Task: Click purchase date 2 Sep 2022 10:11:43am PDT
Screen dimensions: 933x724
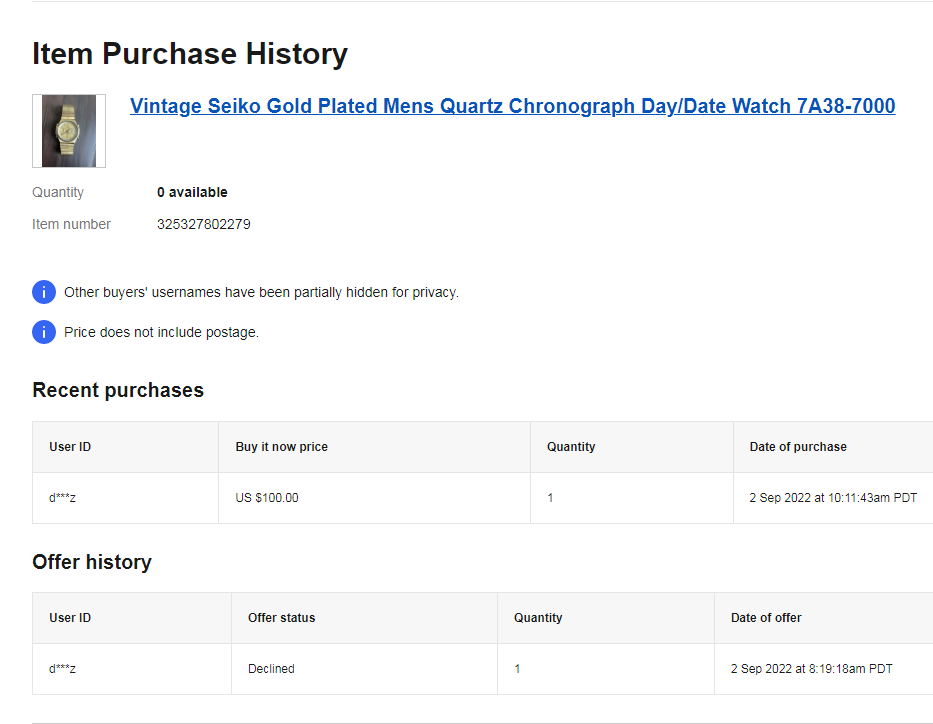Action: (833, 498)
